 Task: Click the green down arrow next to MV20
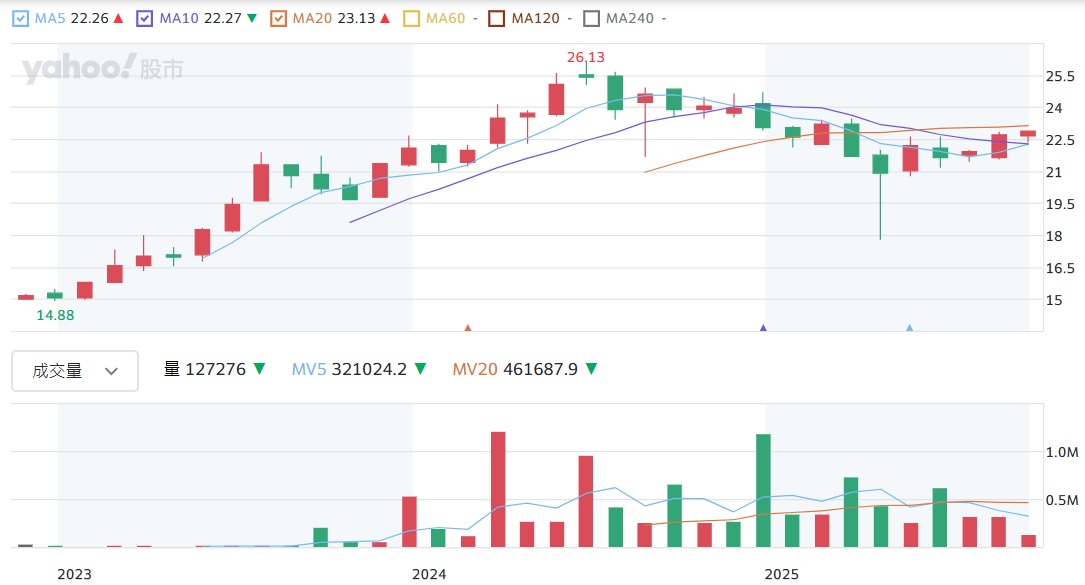click(591, 369)
